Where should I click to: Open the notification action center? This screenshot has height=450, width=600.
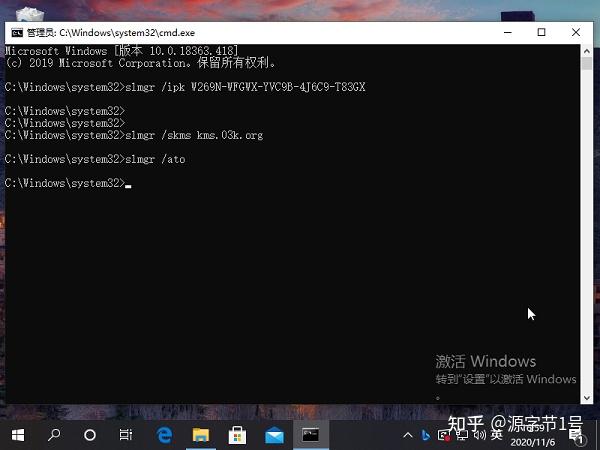click(x=577, y=436)
